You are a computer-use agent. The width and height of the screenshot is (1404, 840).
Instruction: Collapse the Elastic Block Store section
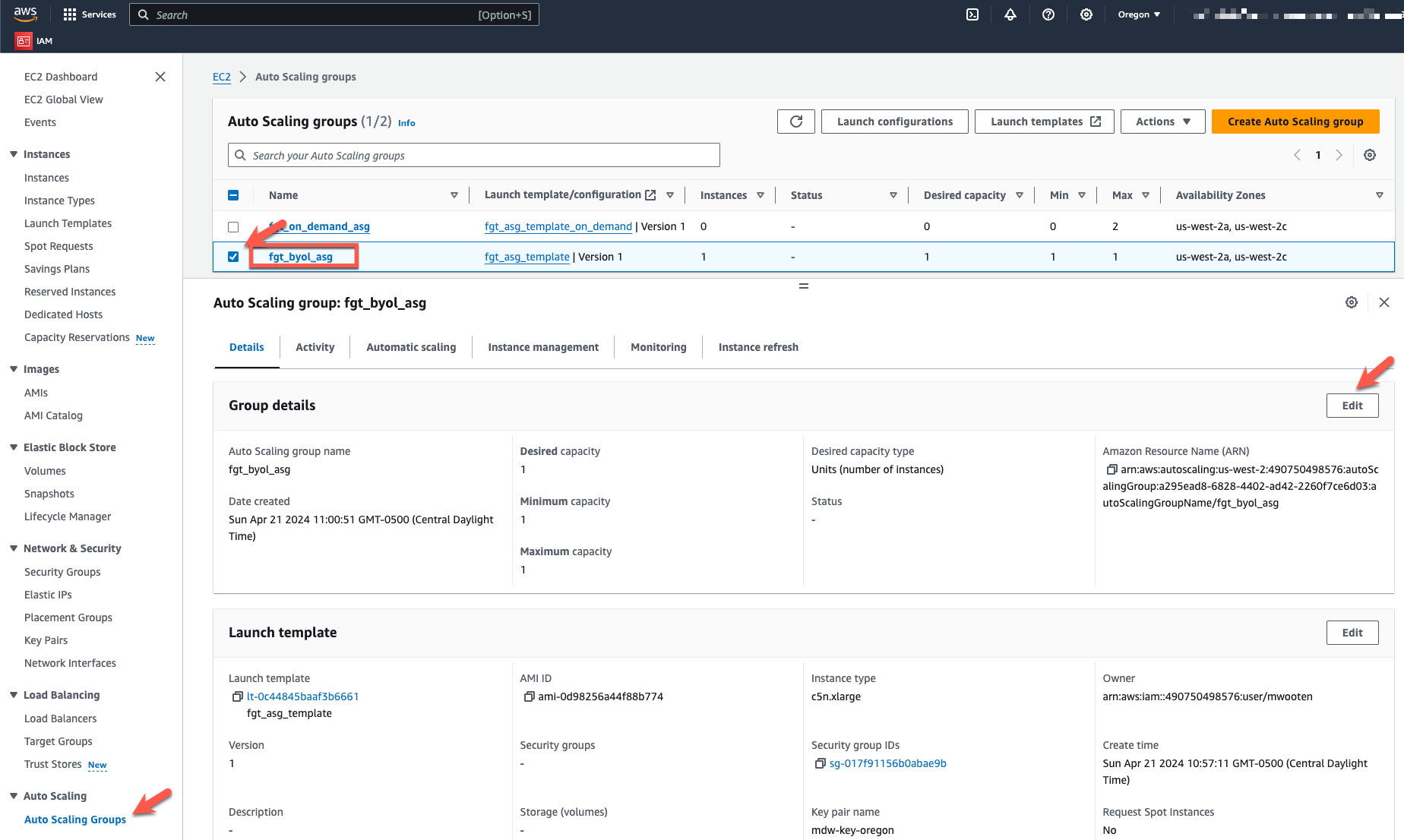(x=14, y=447)
